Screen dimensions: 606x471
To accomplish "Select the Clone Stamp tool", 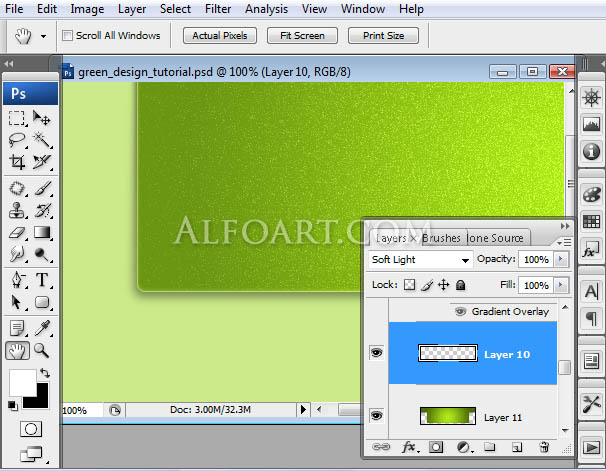I will 17,211.
